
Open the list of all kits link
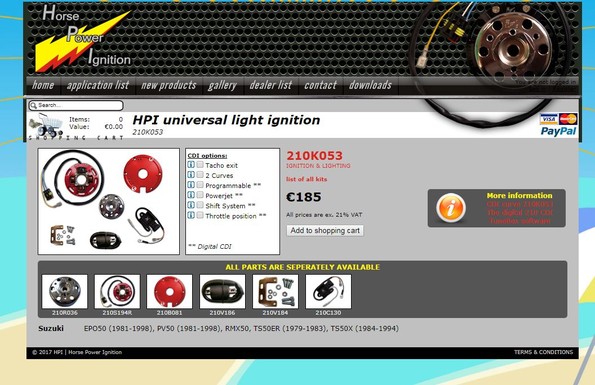[x=307, y=179]
